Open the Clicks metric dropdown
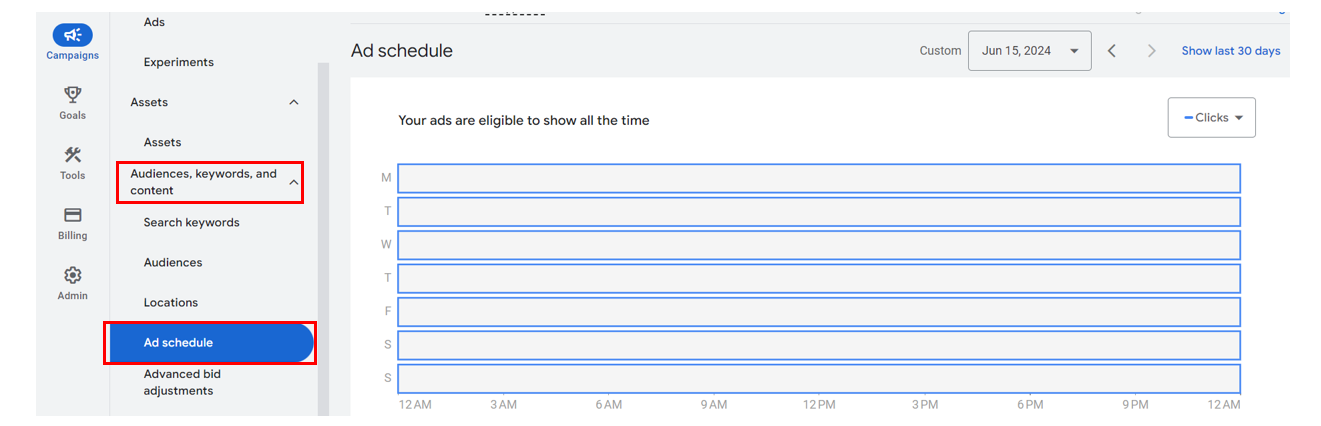This screenshot has width=1321, height=426. coord(1211,118)
